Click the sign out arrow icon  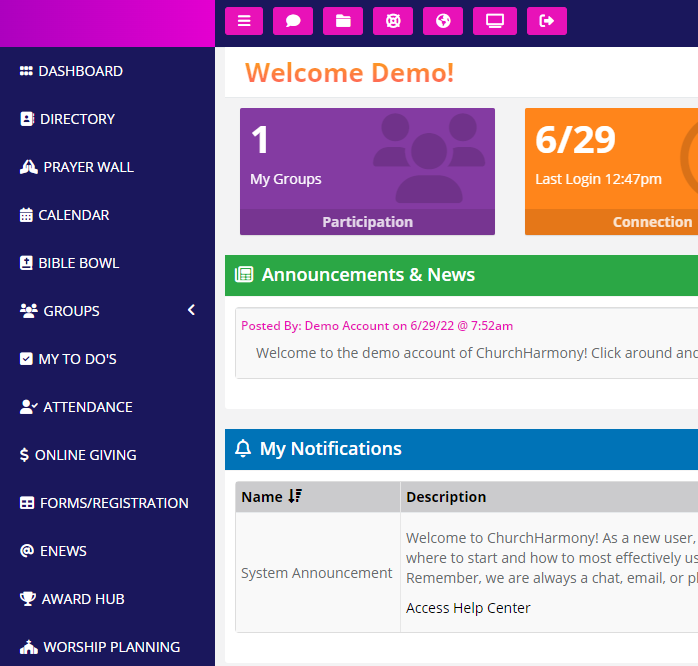(x=546, y=21)
